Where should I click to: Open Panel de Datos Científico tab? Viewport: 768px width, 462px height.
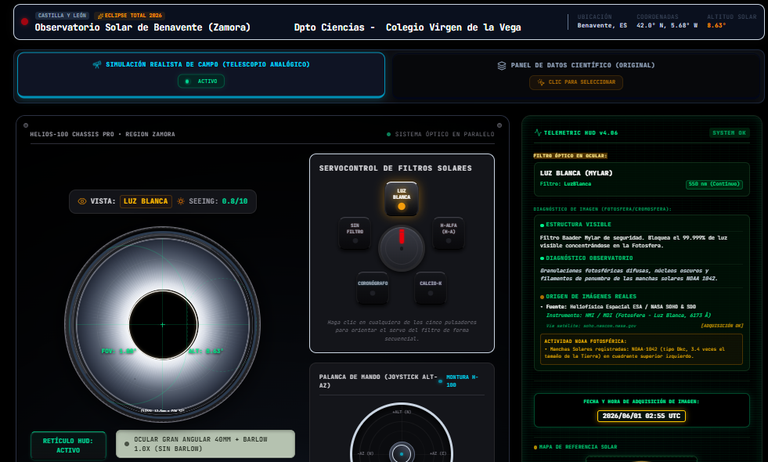[x=576, y=76]
